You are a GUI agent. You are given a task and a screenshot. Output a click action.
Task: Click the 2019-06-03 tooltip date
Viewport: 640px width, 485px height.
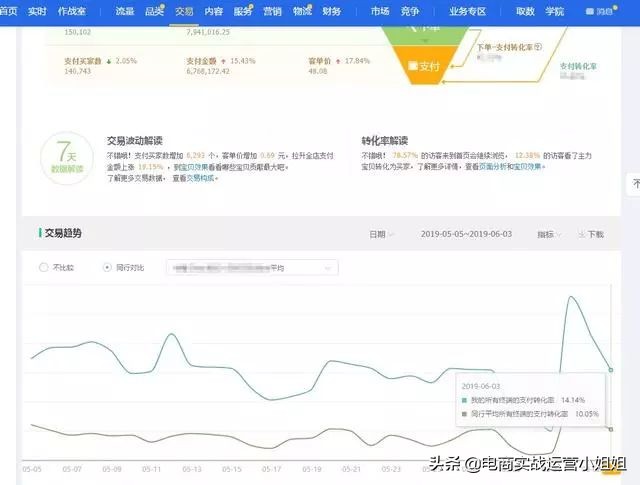[480, 386]
